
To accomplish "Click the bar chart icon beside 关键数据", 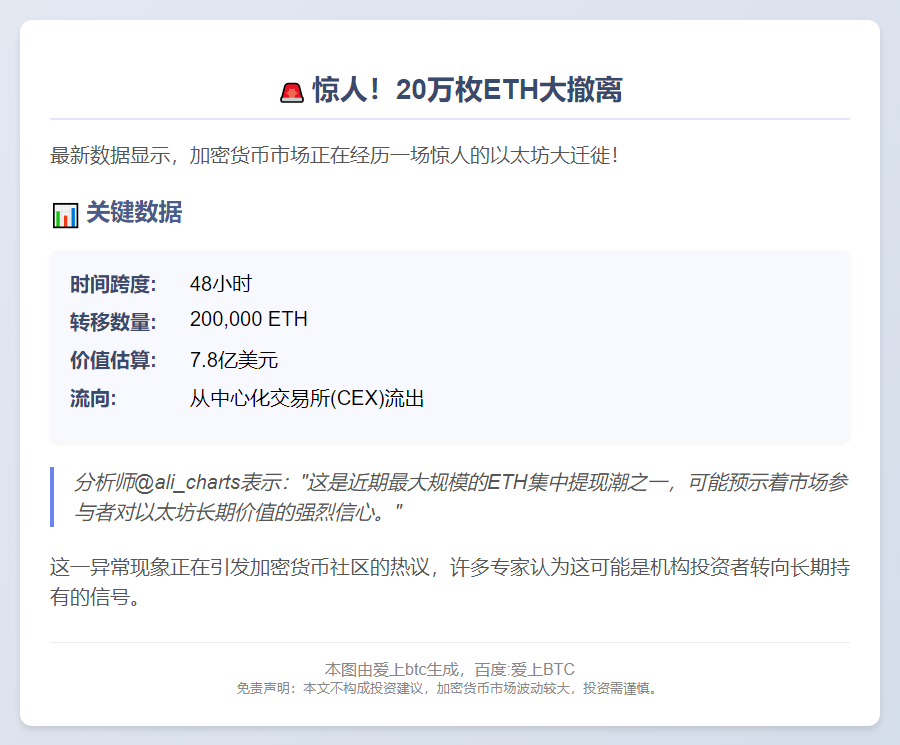I will pyautogui.click(x=65, y=214).
